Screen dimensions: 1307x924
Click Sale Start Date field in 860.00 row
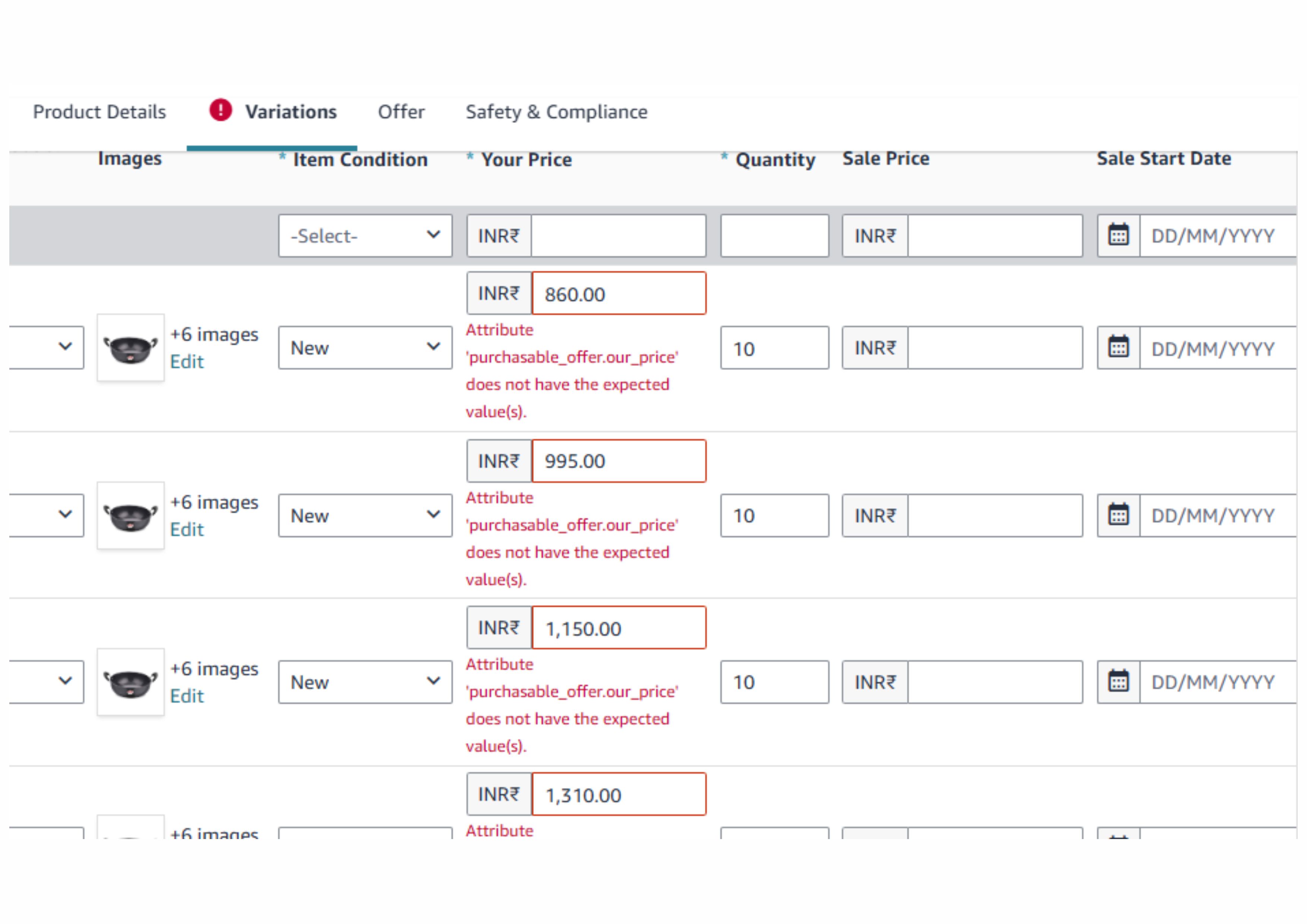[1218, 348]
